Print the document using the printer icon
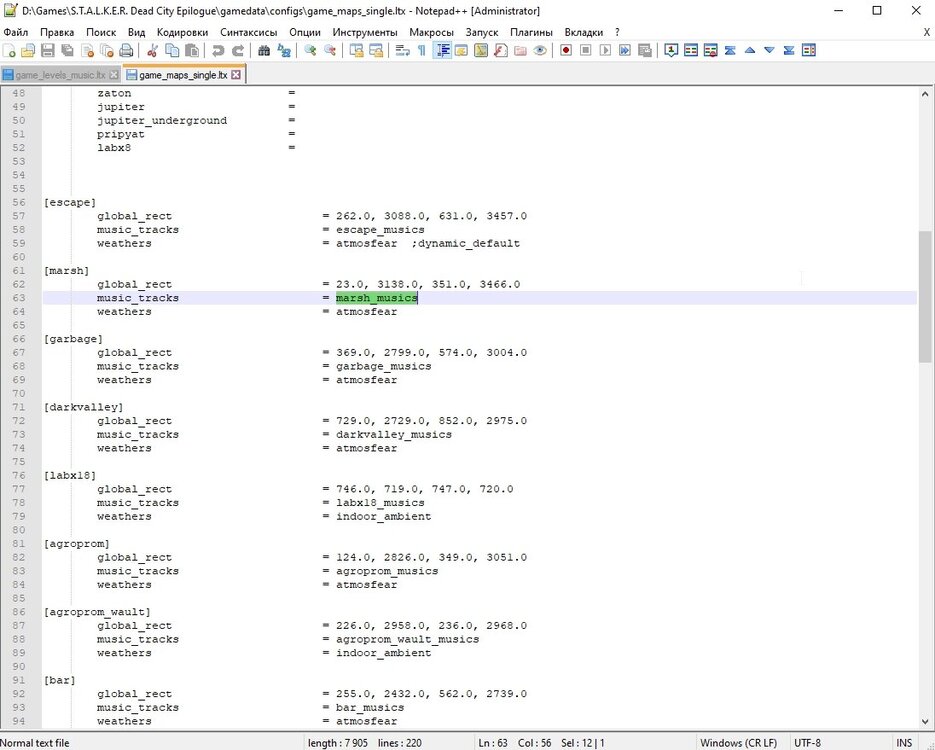935x750 pixels. [x=126, y=50]
